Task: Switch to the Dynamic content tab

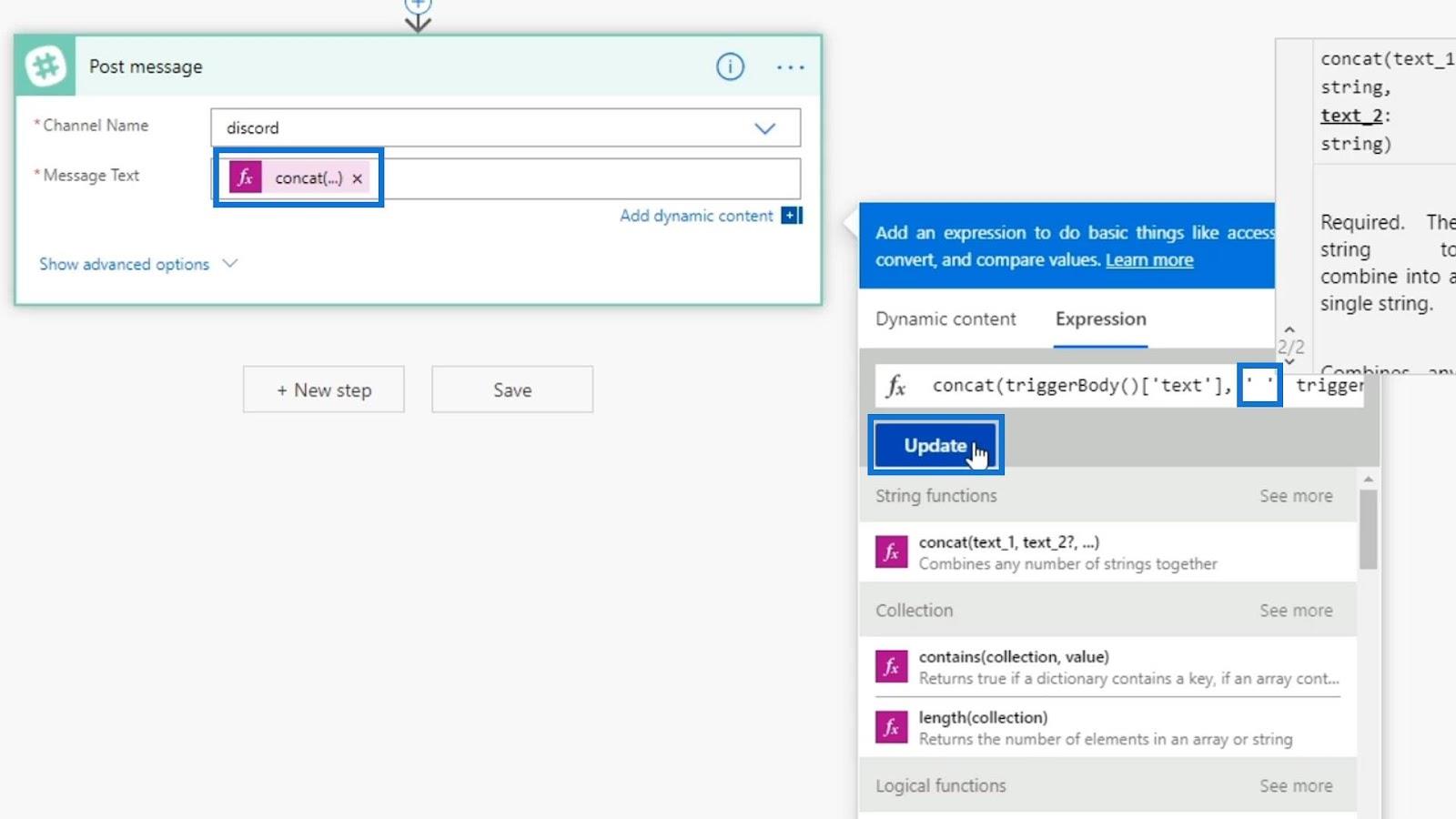Action: tap(945, 318)
